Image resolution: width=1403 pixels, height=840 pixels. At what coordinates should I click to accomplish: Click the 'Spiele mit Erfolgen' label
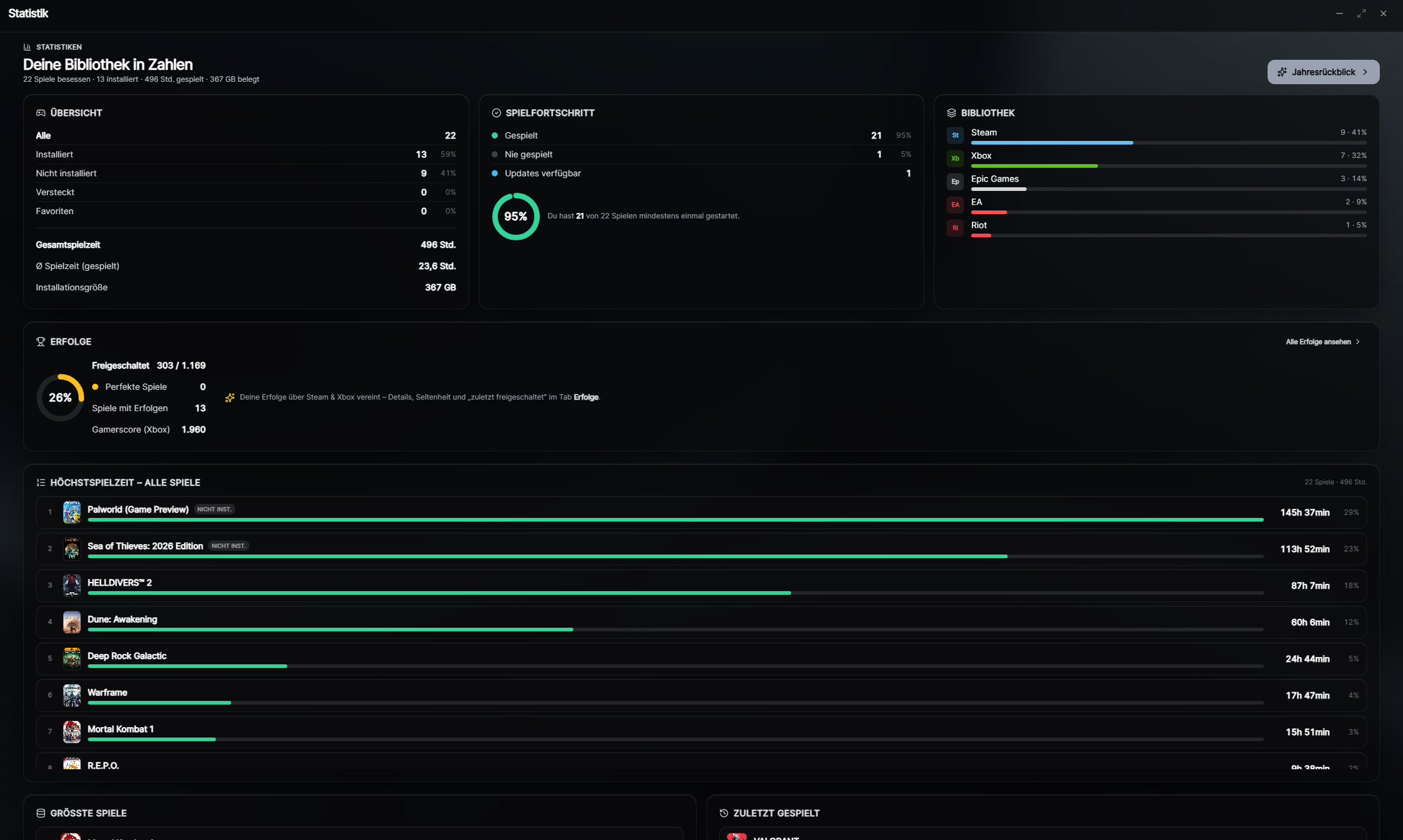[x=129, y=408]
